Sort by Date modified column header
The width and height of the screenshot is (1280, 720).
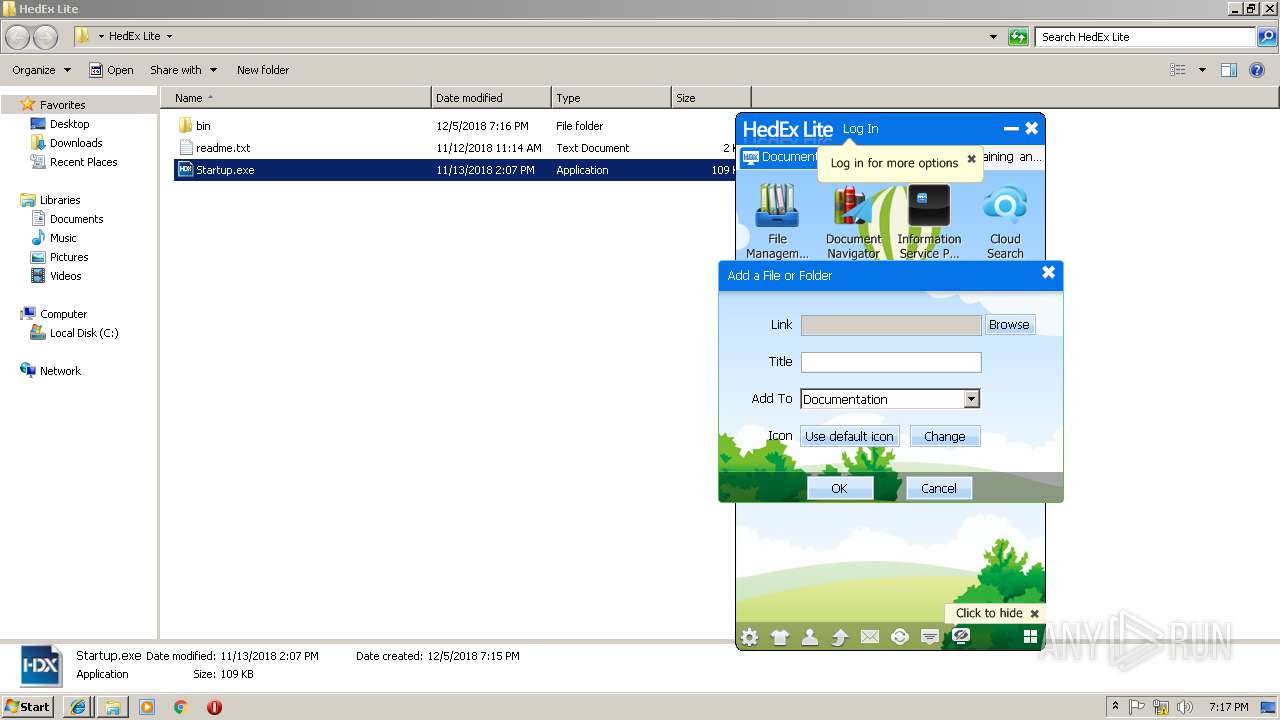(x=491, y=98)
